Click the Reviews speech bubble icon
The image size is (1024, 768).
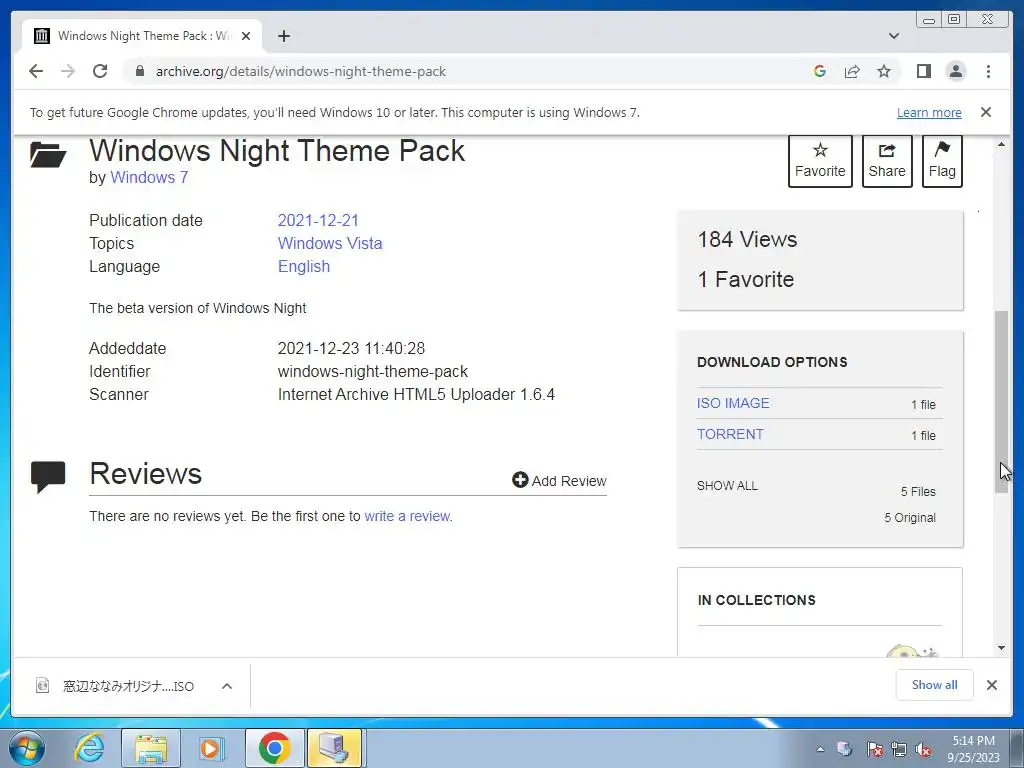[x=48, y=477]
